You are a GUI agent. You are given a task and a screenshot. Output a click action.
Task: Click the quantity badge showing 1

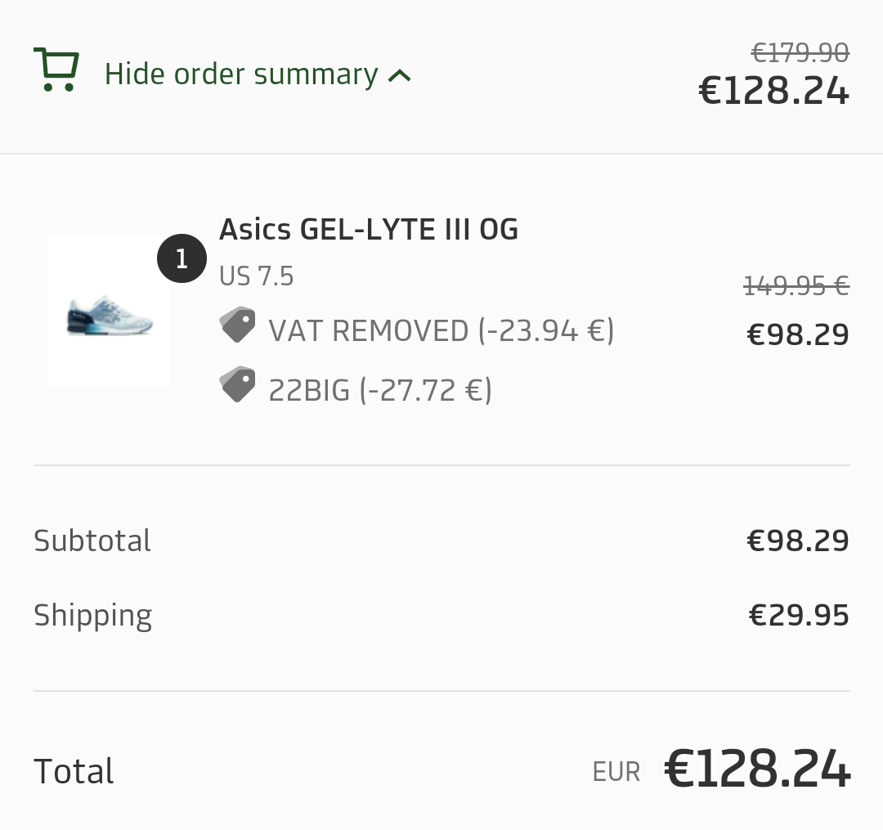tap(181, 259)
